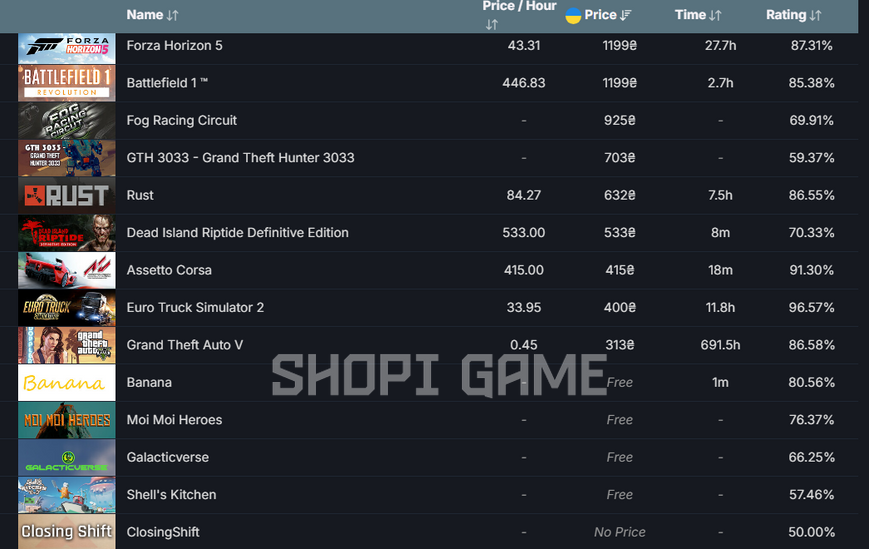The height and width of the screenshot is (549, 869).
Task: Select the 27.7h time value
Action: coord(720,45)
